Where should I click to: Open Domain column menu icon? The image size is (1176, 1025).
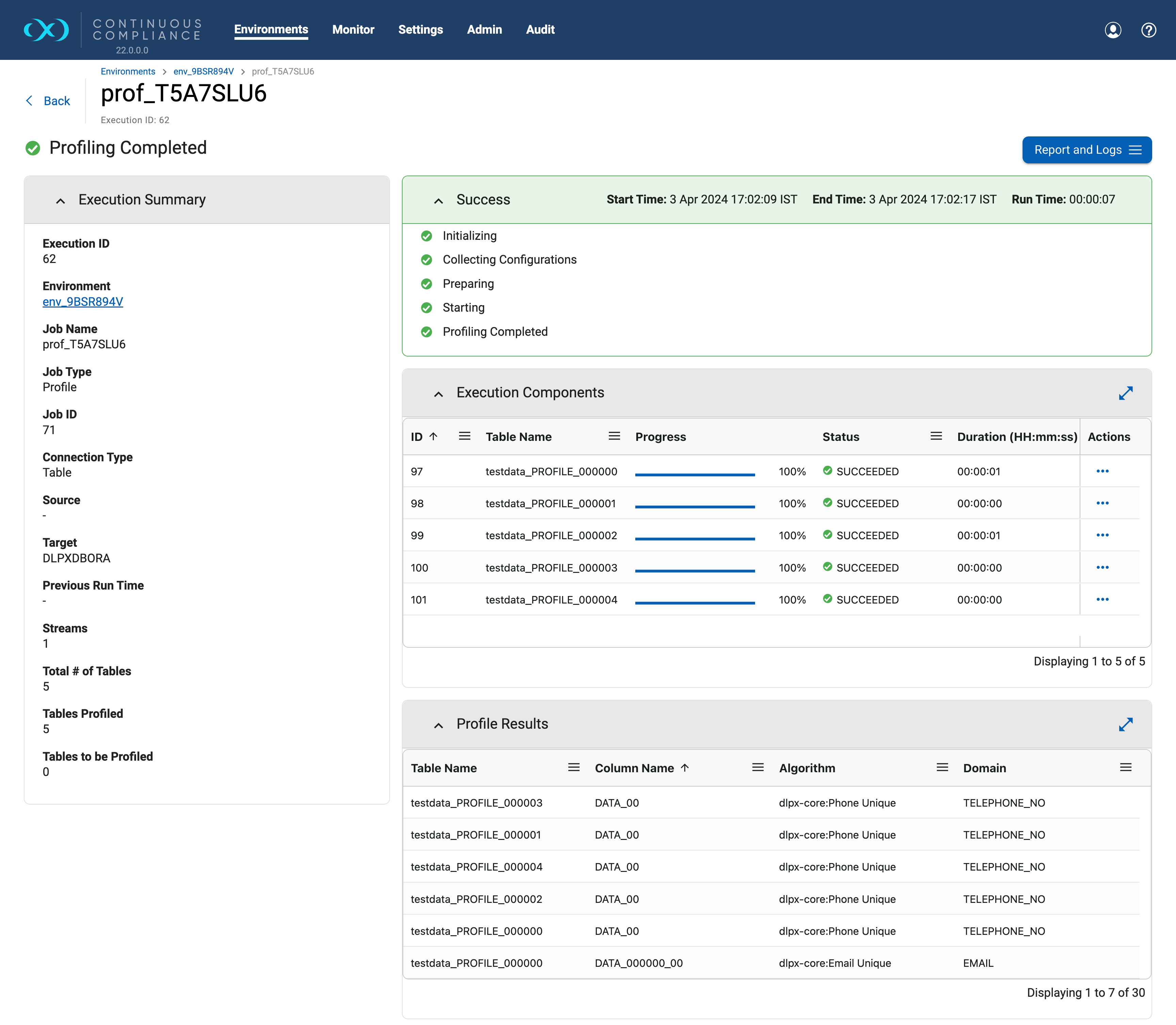1125,767
